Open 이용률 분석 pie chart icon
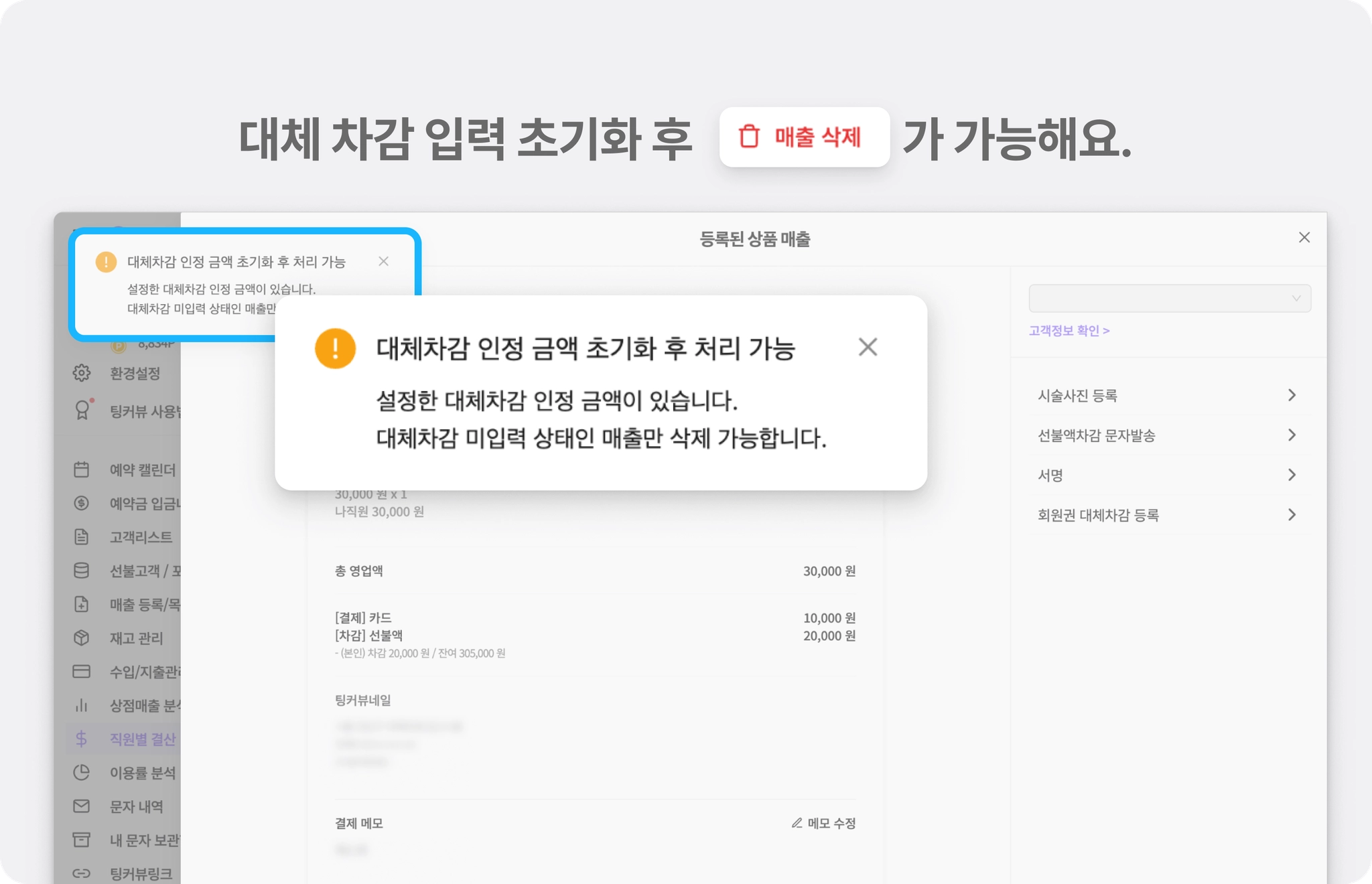Viewport: 1372px width, 884px height. pos(82,772)
